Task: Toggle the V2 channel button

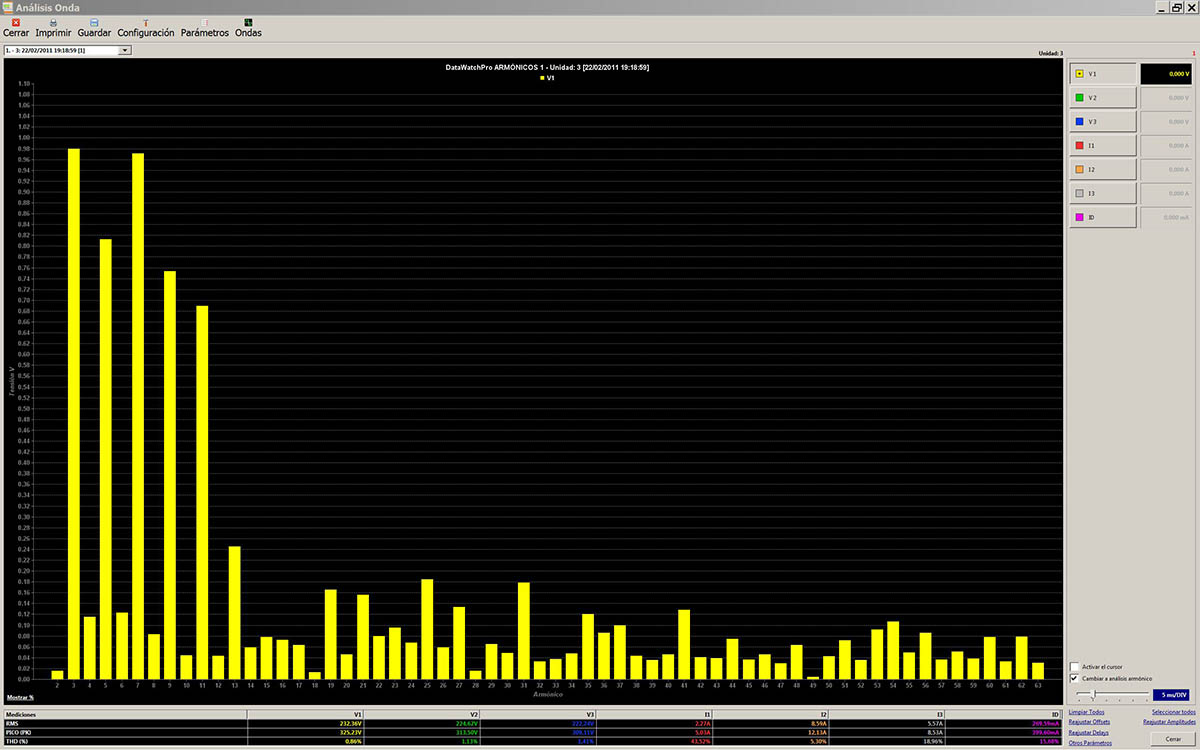Action: [x=1103, y=98]
